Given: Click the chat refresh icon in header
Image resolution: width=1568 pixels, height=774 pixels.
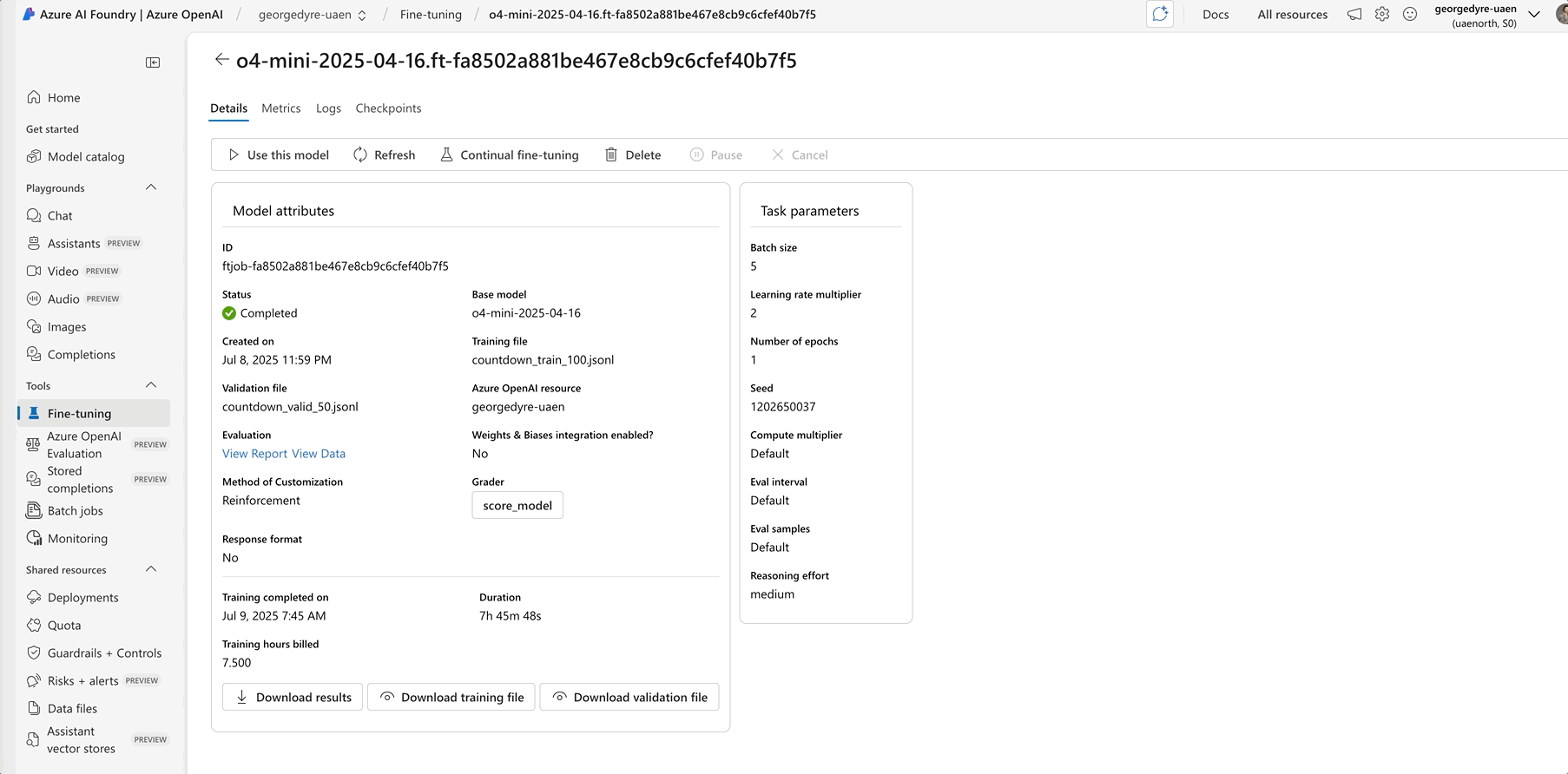Looking at the screenshot, I should (x=1160, y=14).
